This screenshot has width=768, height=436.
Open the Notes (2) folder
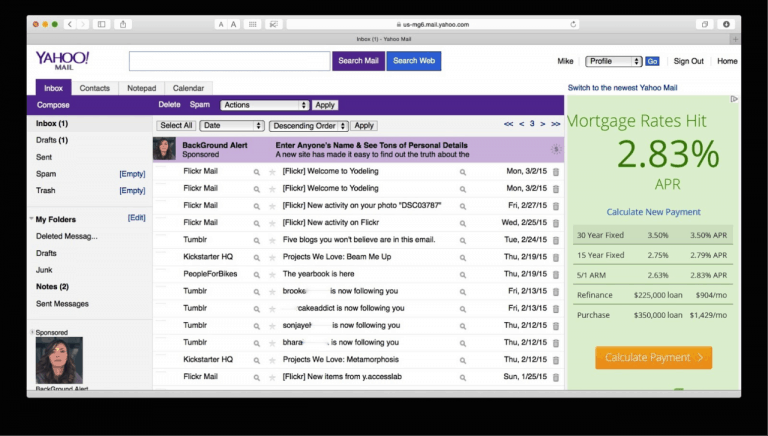click(x=52, y=287)
